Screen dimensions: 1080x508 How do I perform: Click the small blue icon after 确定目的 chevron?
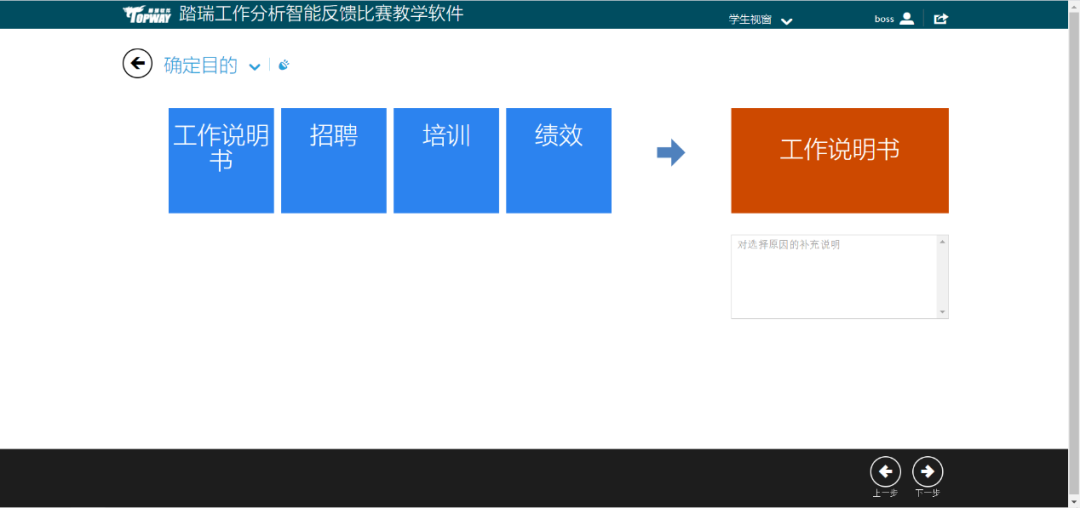tap(284, 66)
